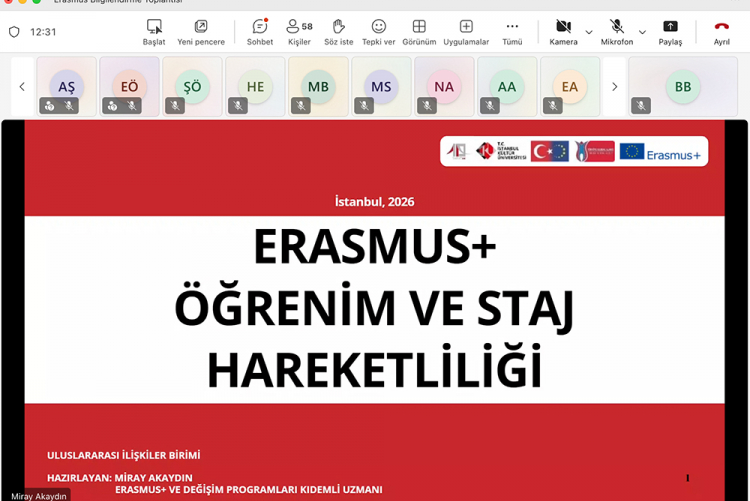
Task: Open the Tepki ver reactions
Action: click(378, 32)
